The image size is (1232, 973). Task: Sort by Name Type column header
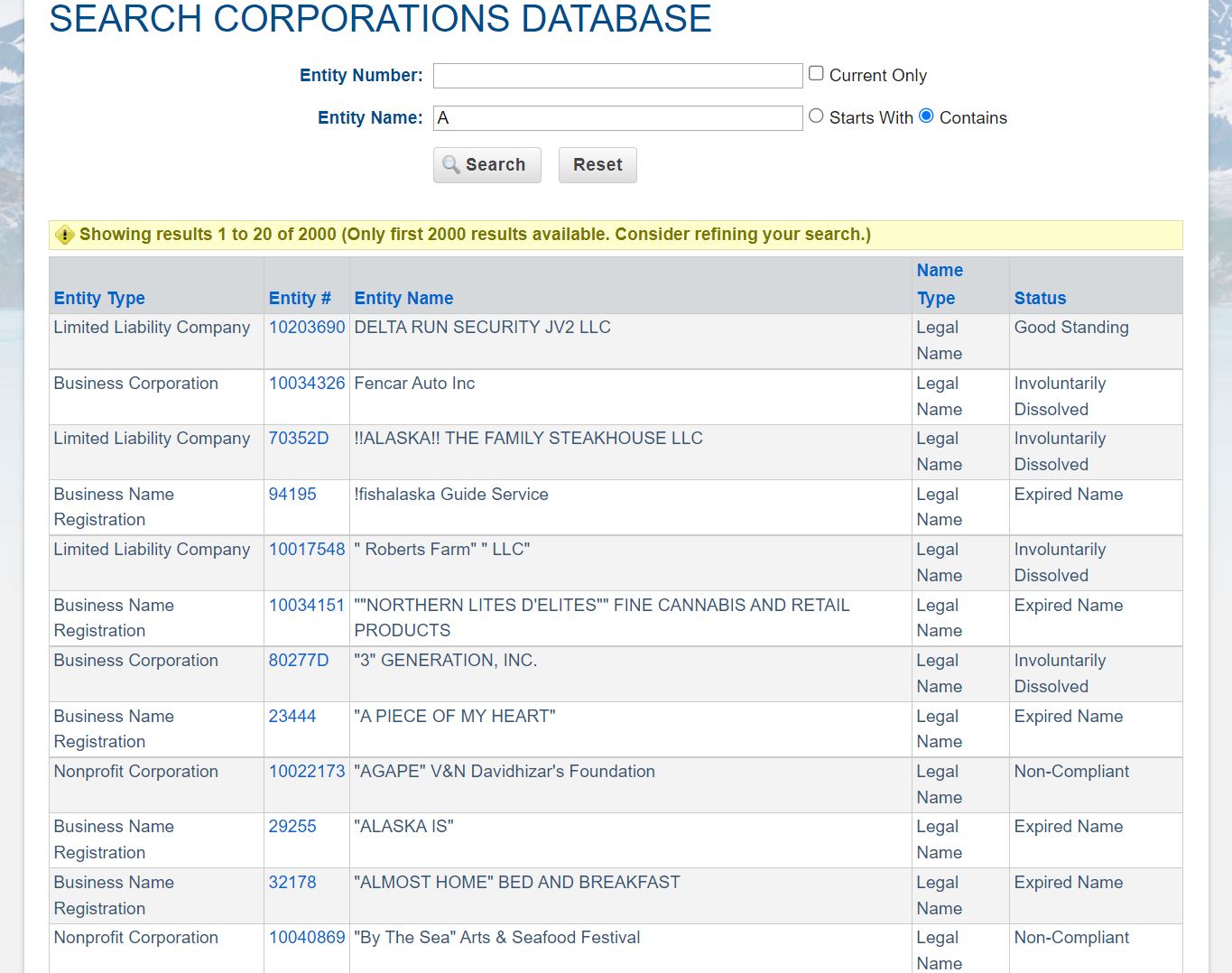(x=940, y=284)
